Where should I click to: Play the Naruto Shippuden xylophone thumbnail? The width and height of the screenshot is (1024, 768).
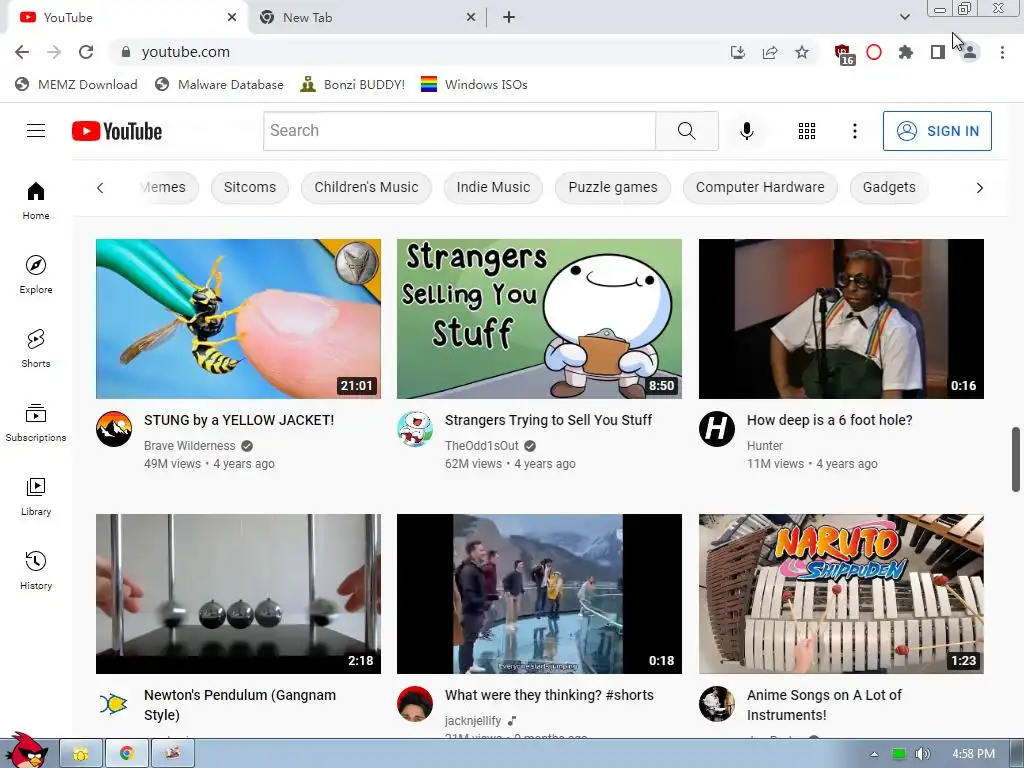coord(841,594)
